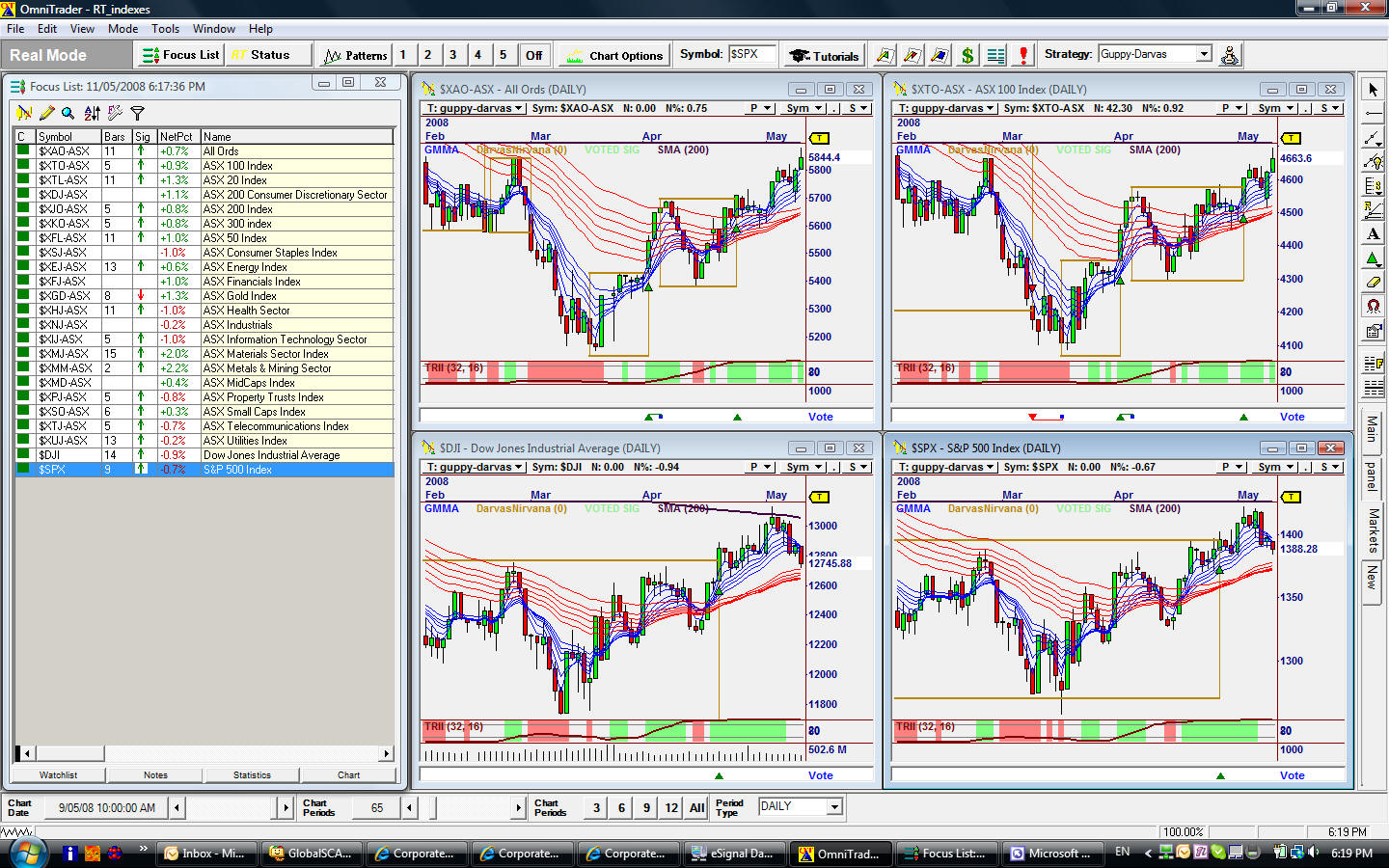Click the strategy person icon beside Guppy-Darvas
Image resolution: width=1389 pixels, height=868 pixels.
(x=1229, y=55)
